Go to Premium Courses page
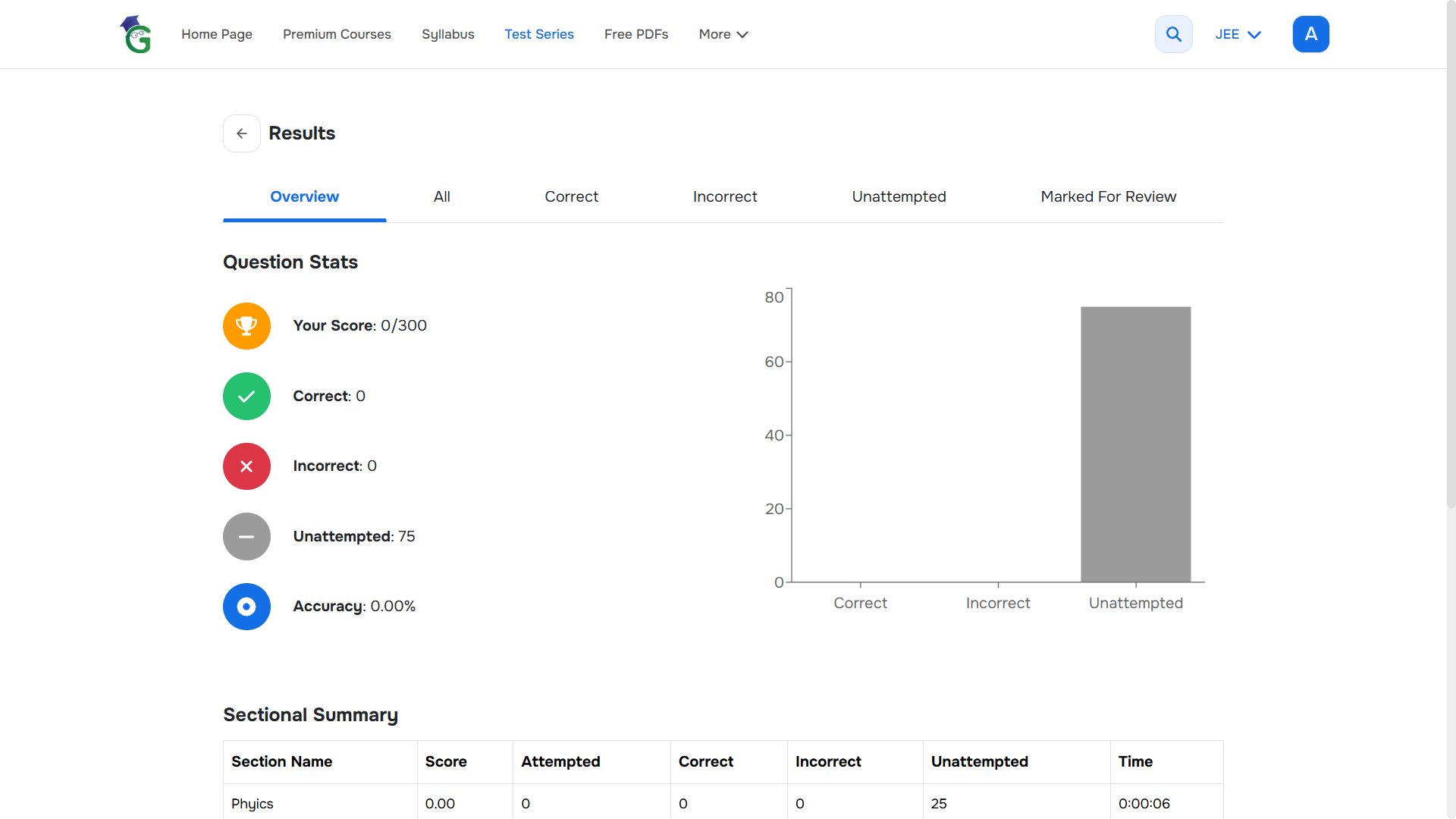The image size is (1456, 819). (x=337, y=34)
